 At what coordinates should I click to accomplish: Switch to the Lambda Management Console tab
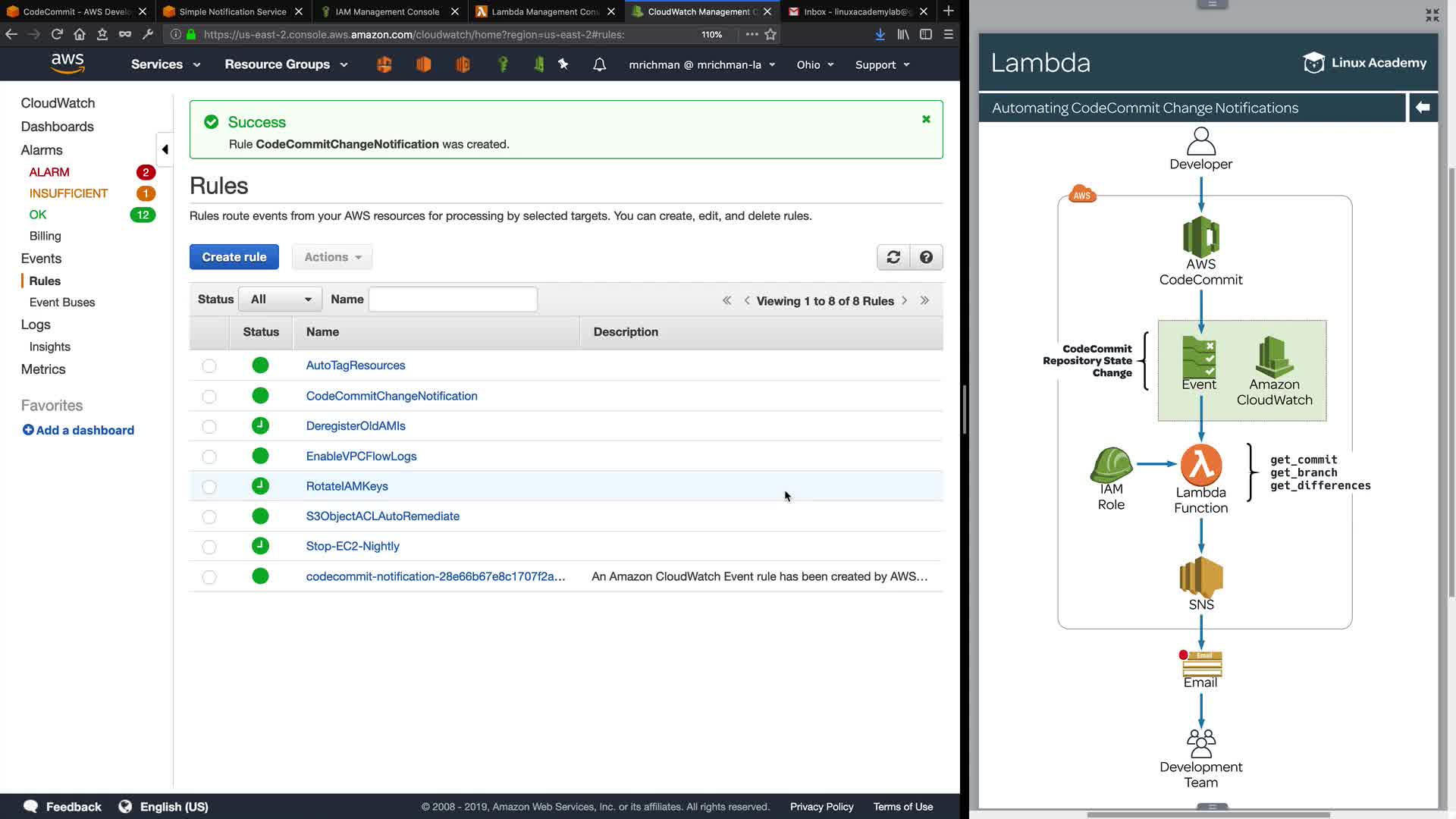pos(544,11)
